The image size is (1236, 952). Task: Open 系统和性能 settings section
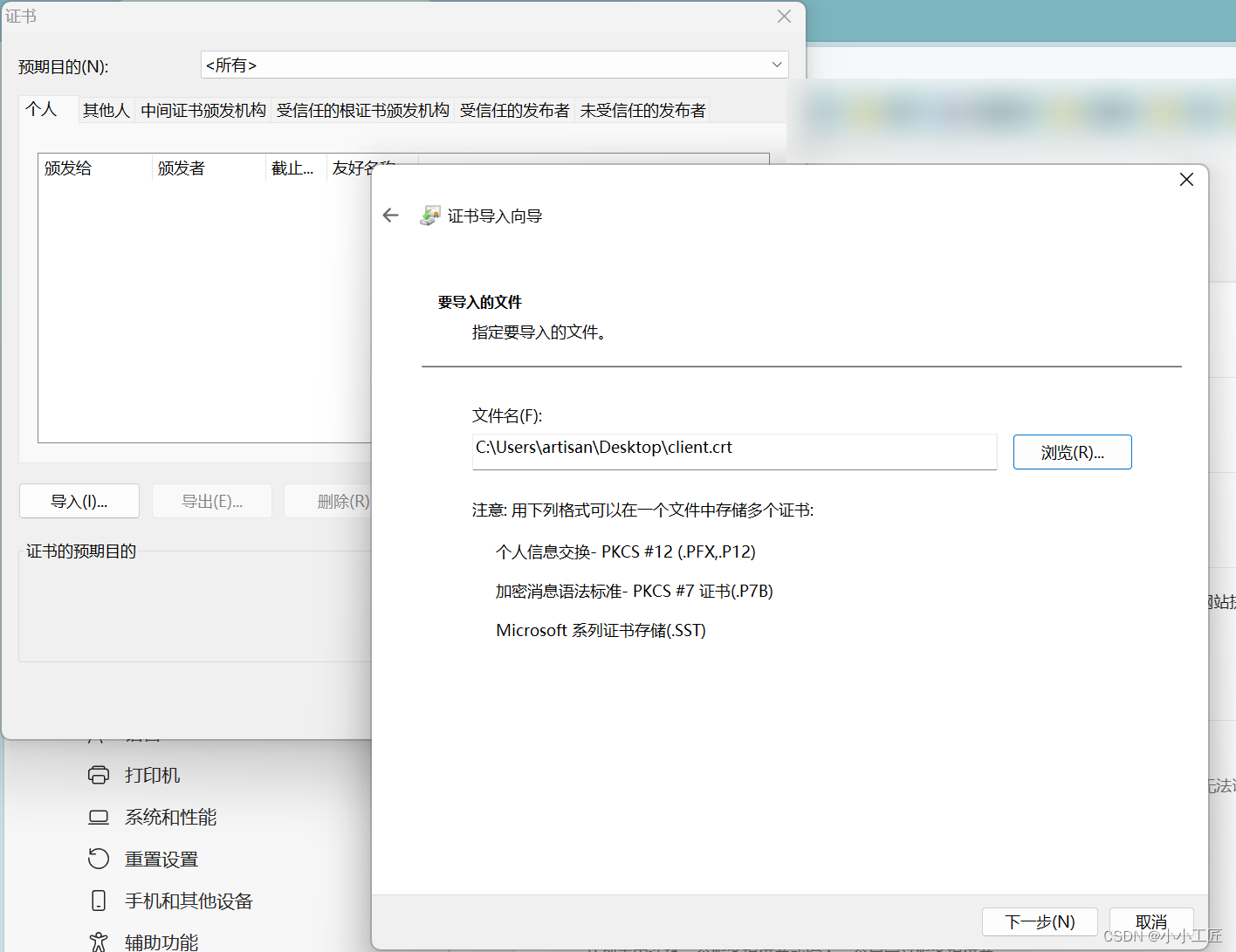(171, 818)
